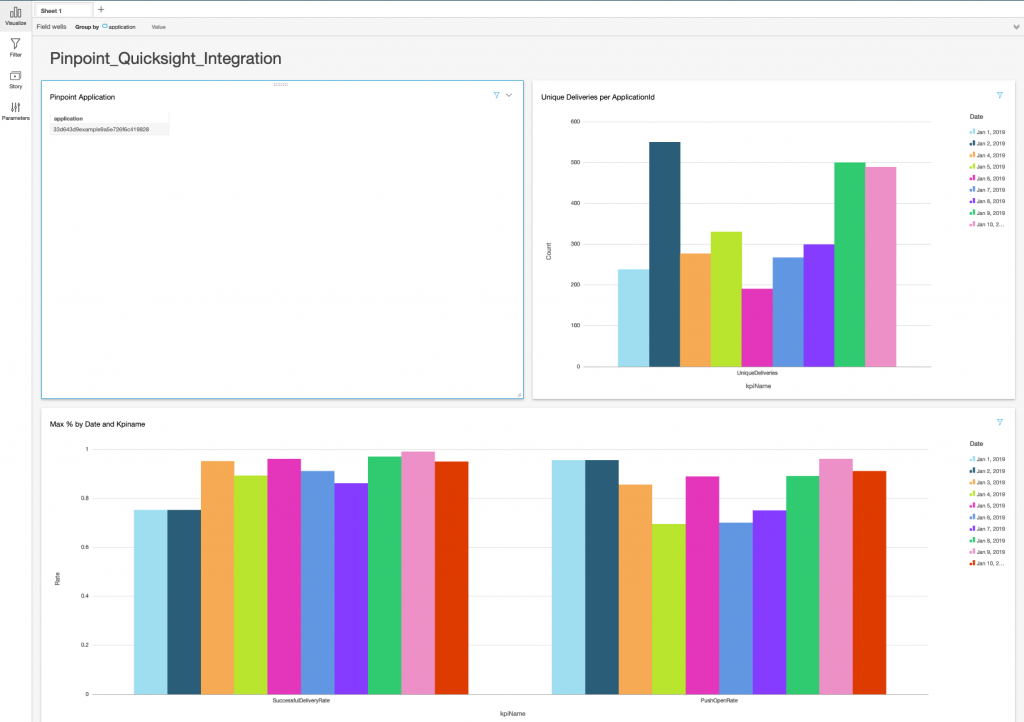
Task: Select Jan 4, 2019 in Unique Deliveries legend
Action: pos(987,155)
